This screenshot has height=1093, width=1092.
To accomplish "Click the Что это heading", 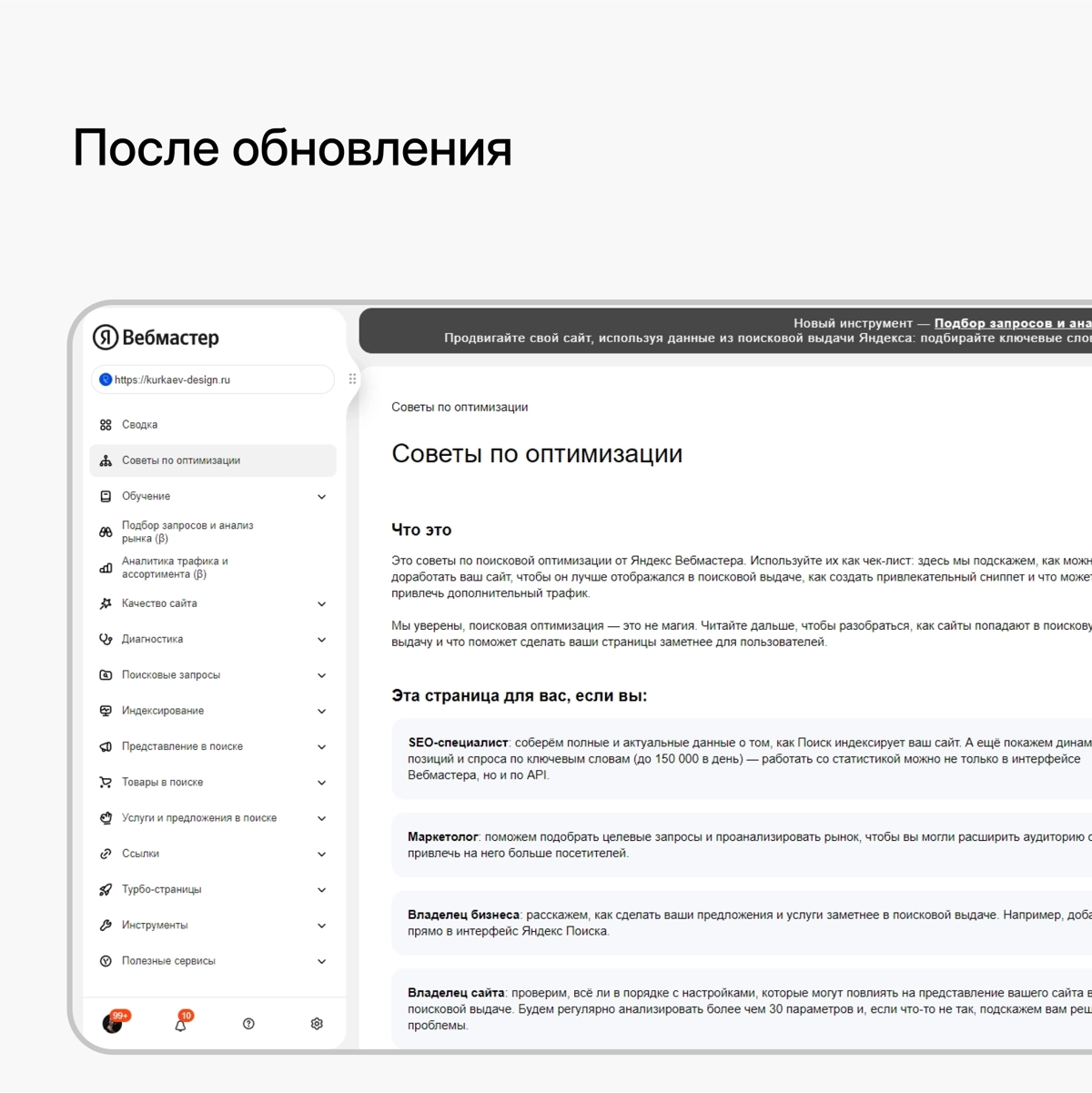I will tap(421, 530).
